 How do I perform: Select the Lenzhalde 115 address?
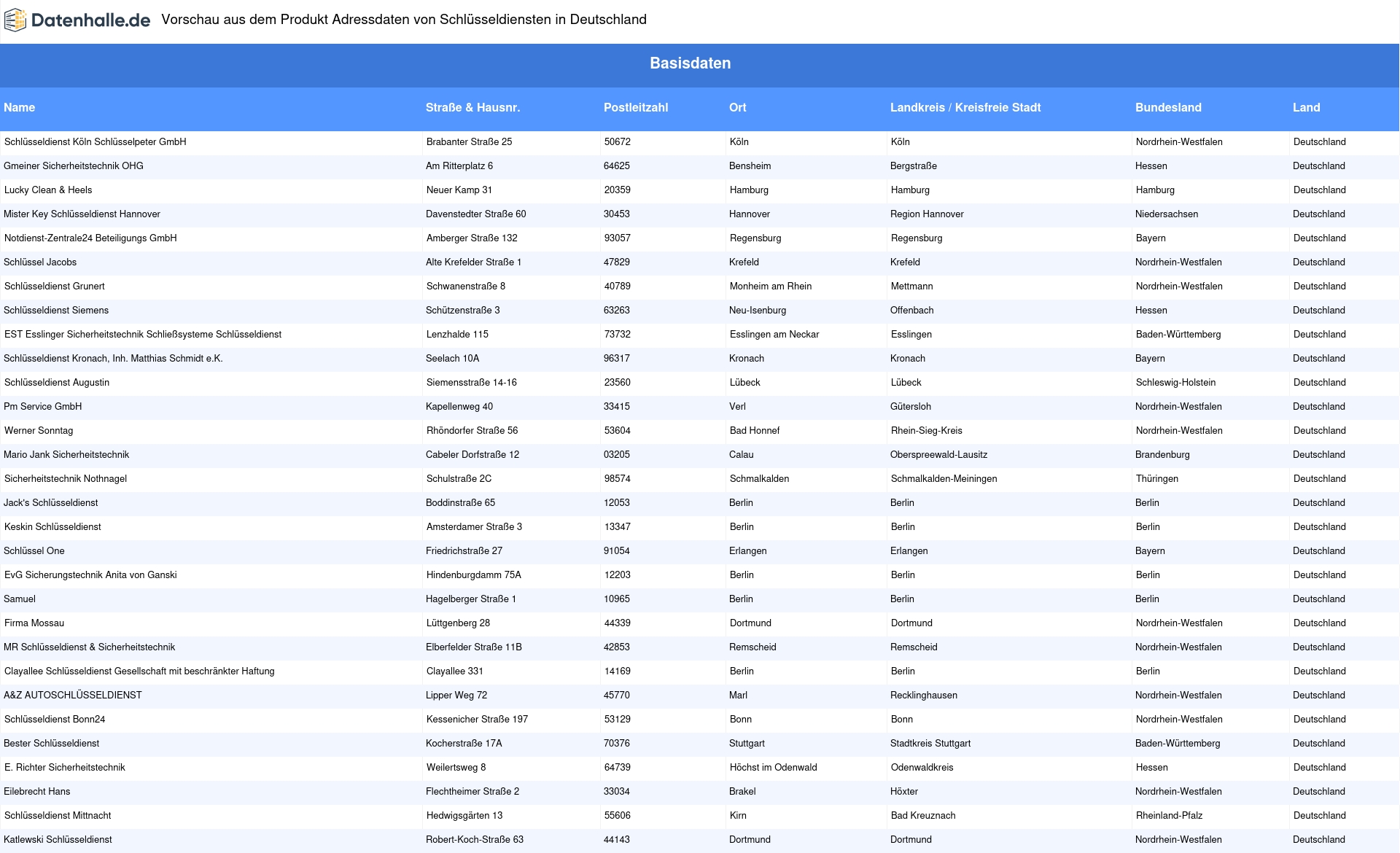click(457, 335)
